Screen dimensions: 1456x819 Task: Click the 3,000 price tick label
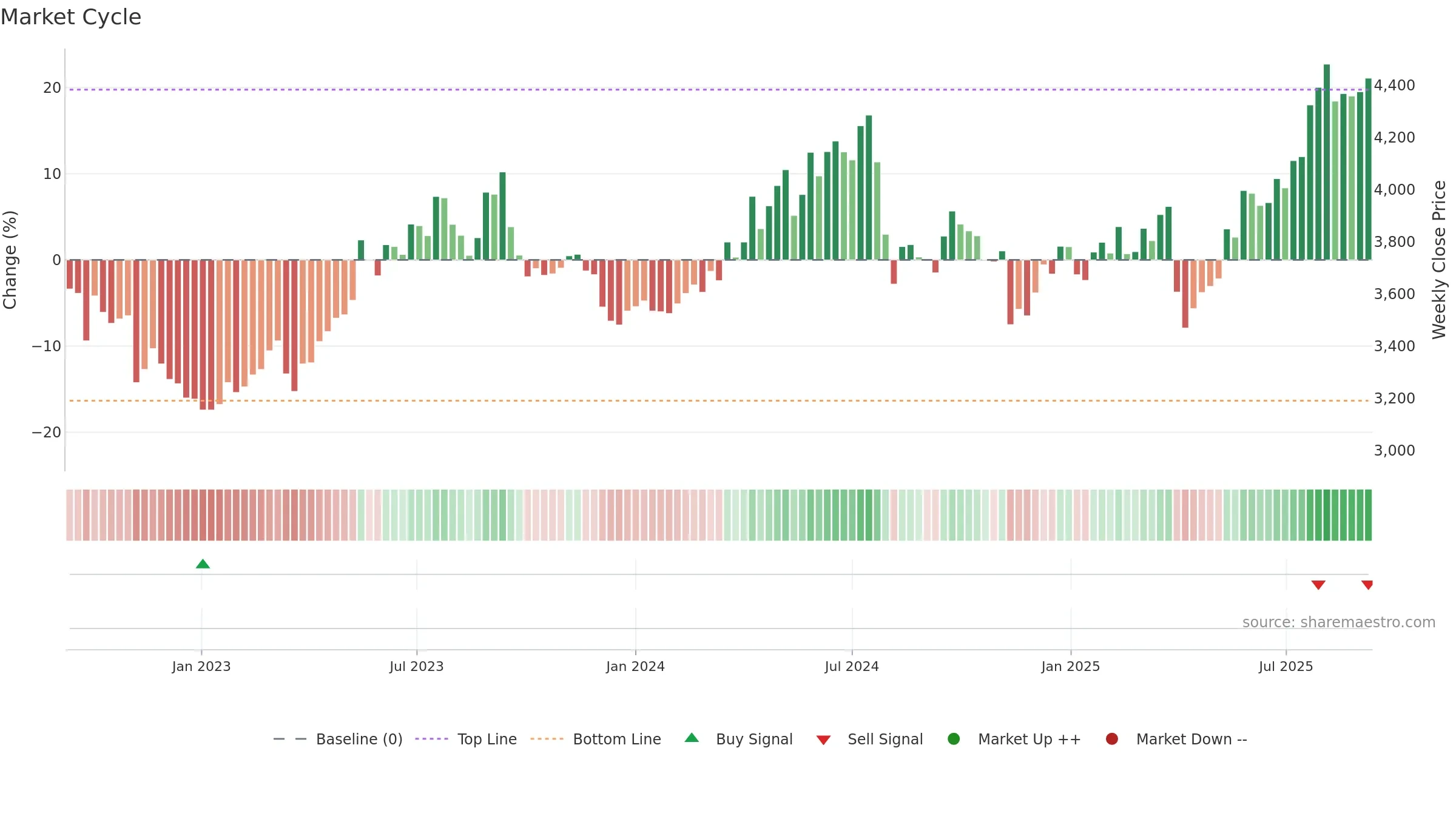click(x=1394, y=450)
